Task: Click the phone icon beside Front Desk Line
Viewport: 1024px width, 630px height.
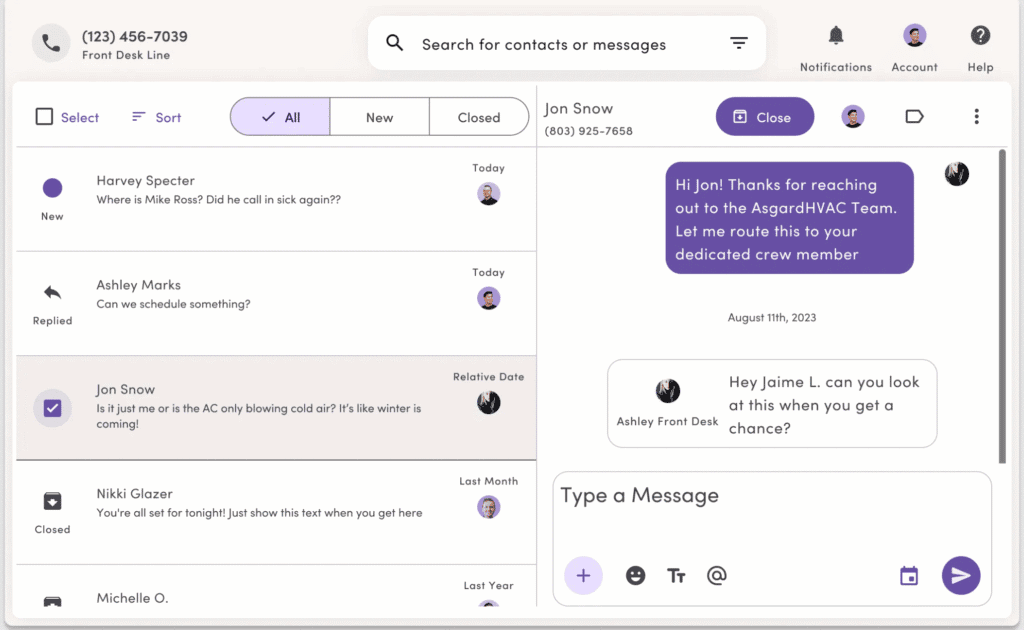Action: [x=51, y=43]
